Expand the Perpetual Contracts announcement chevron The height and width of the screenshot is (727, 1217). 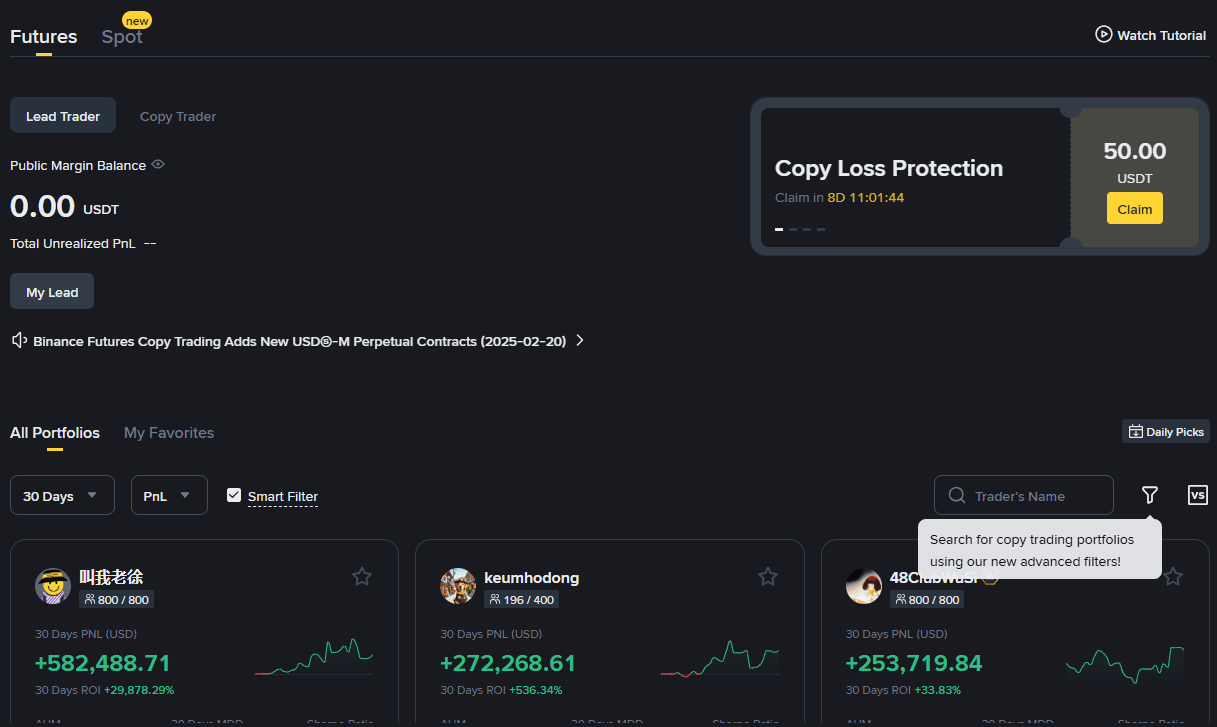tap(579, 340)
